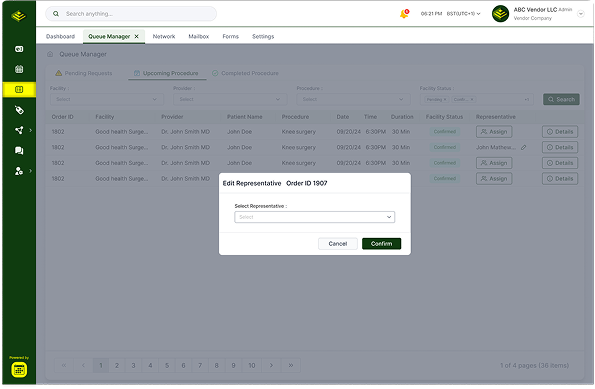Open the chat messages sidebar icon
Screen dimensions: 595x389
click(19, 151)
